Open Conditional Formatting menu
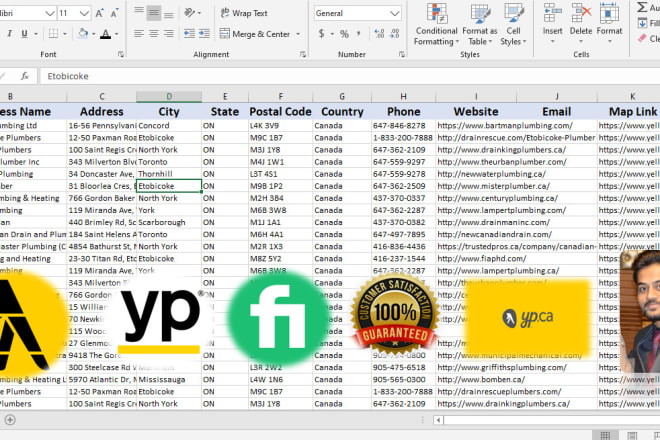660x440 pixels. 436,24
